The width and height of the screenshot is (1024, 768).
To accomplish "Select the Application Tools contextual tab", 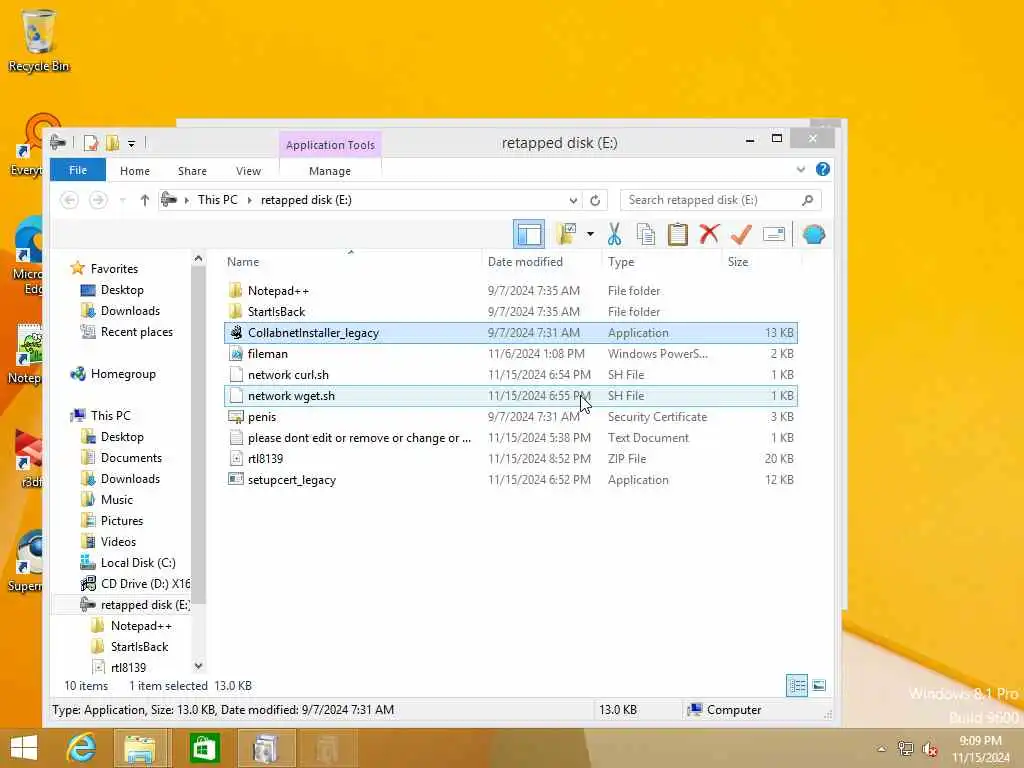I will tap(330, 145).
